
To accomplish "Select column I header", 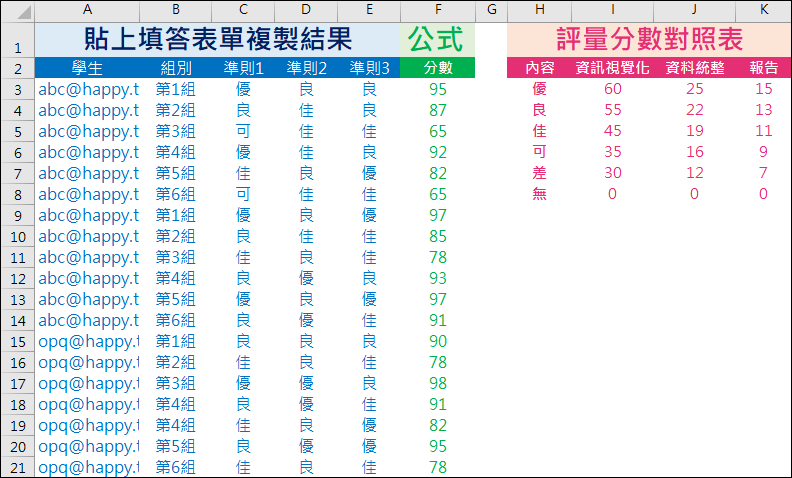I will pyautogui.click(x=613, y=10).
